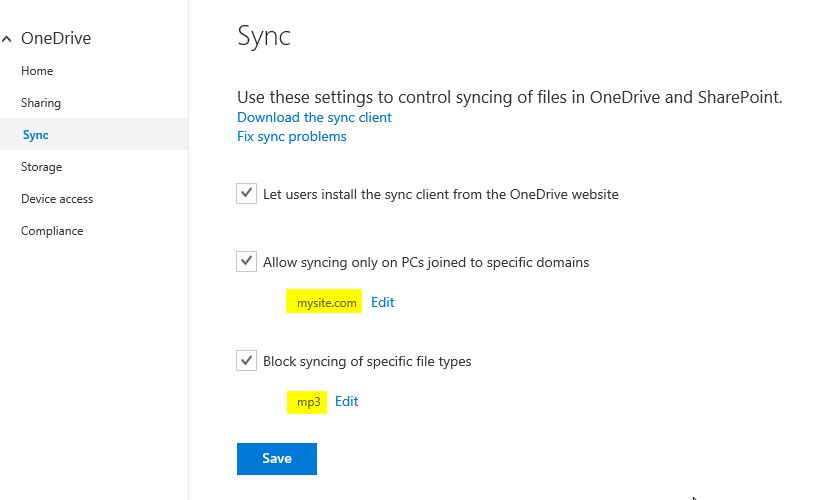Image resolution: width=822 pixels, height=500 pixels.
Task: Collapse the OneDrive navigation section
Action: [7, 39]
